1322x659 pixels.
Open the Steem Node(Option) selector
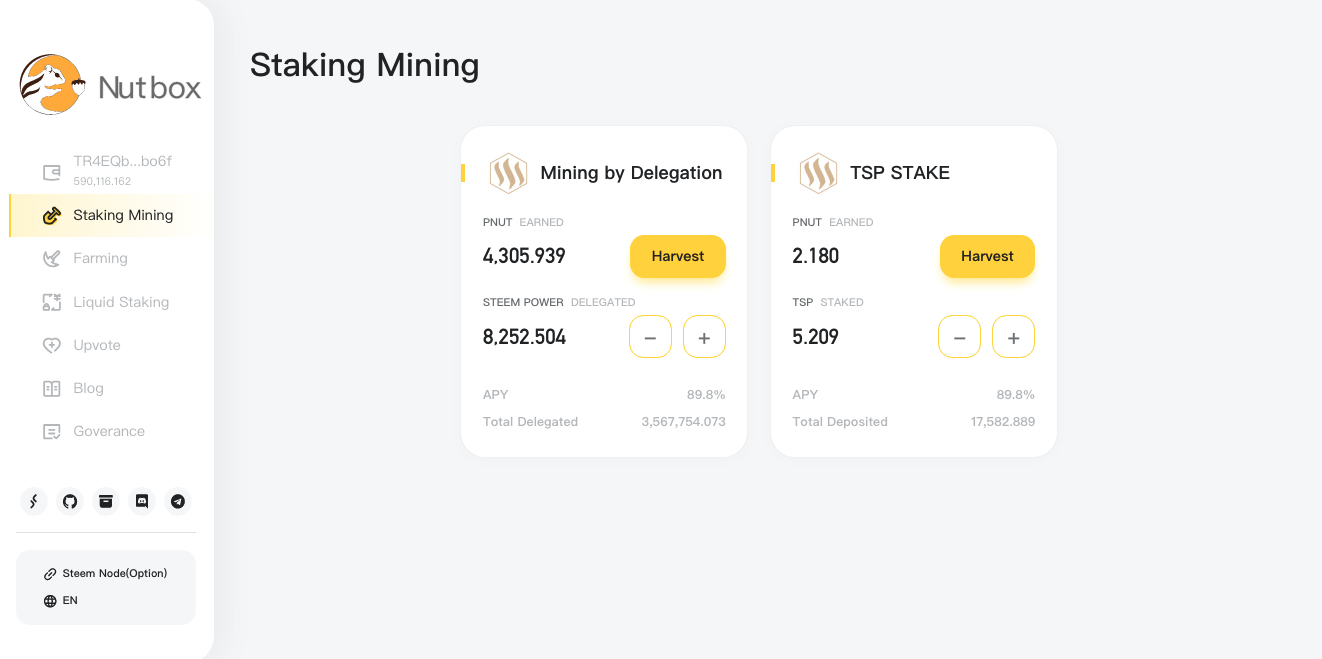[x=105, y=574]
